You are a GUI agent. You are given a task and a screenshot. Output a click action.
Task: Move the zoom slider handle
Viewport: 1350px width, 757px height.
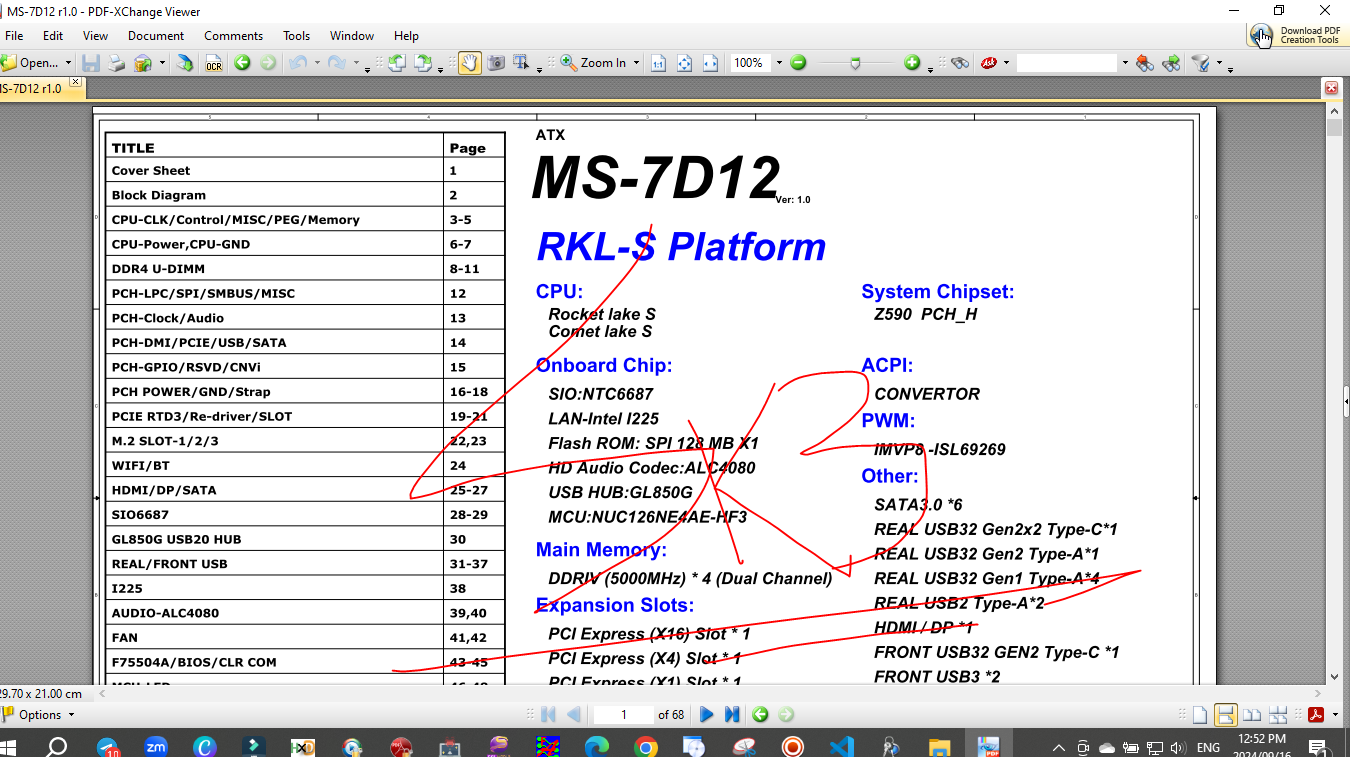[x=855, y=63]
